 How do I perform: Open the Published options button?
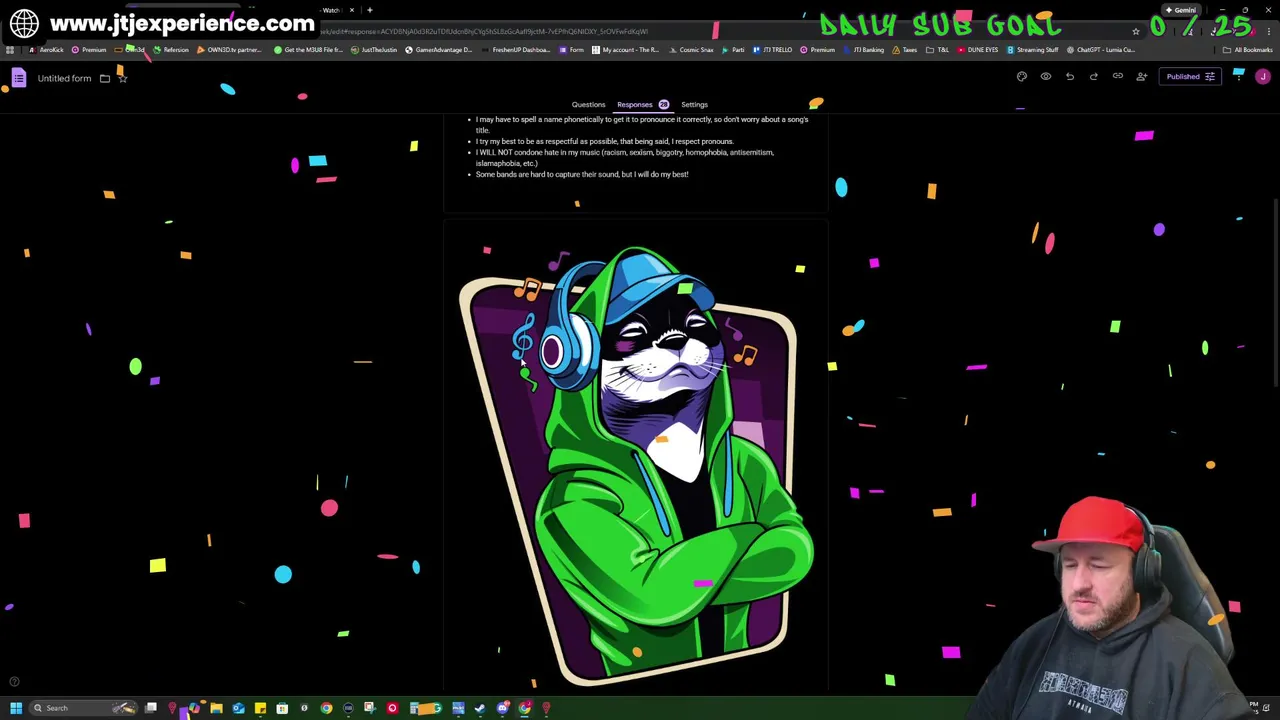1190,76
